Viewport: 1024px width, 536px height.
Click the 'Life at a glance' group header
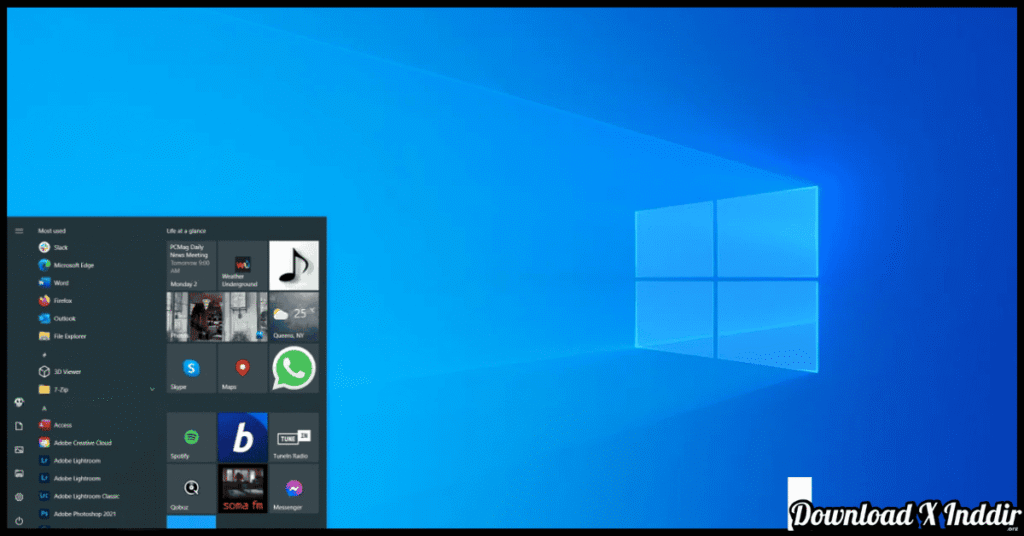tap(186, 231)
